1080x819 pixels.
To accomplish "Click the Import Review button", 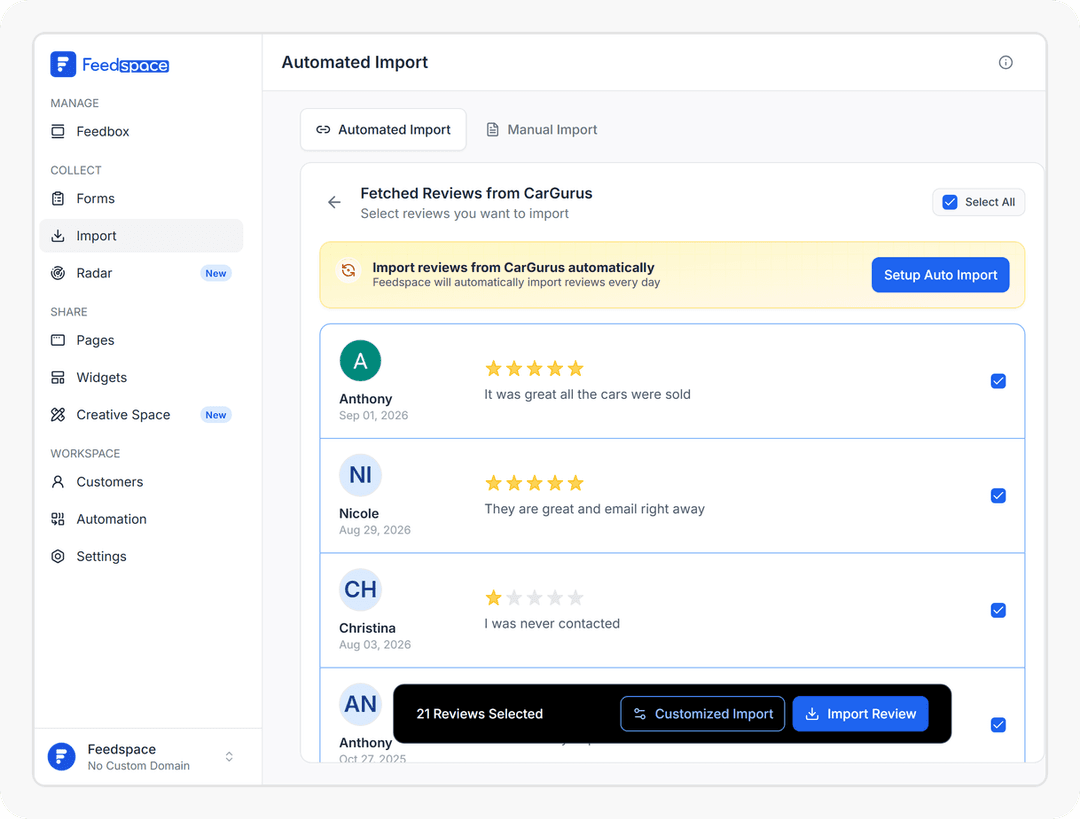I will click(x=860, y=714).
